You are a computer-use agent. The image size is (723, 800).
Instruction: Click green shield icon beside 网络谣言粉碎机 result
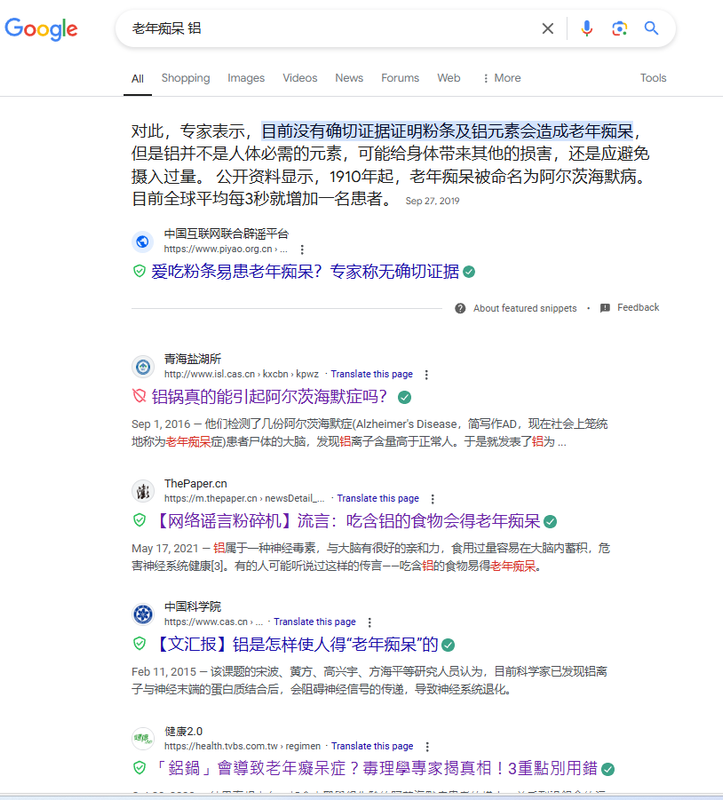[x=139, y=520]
